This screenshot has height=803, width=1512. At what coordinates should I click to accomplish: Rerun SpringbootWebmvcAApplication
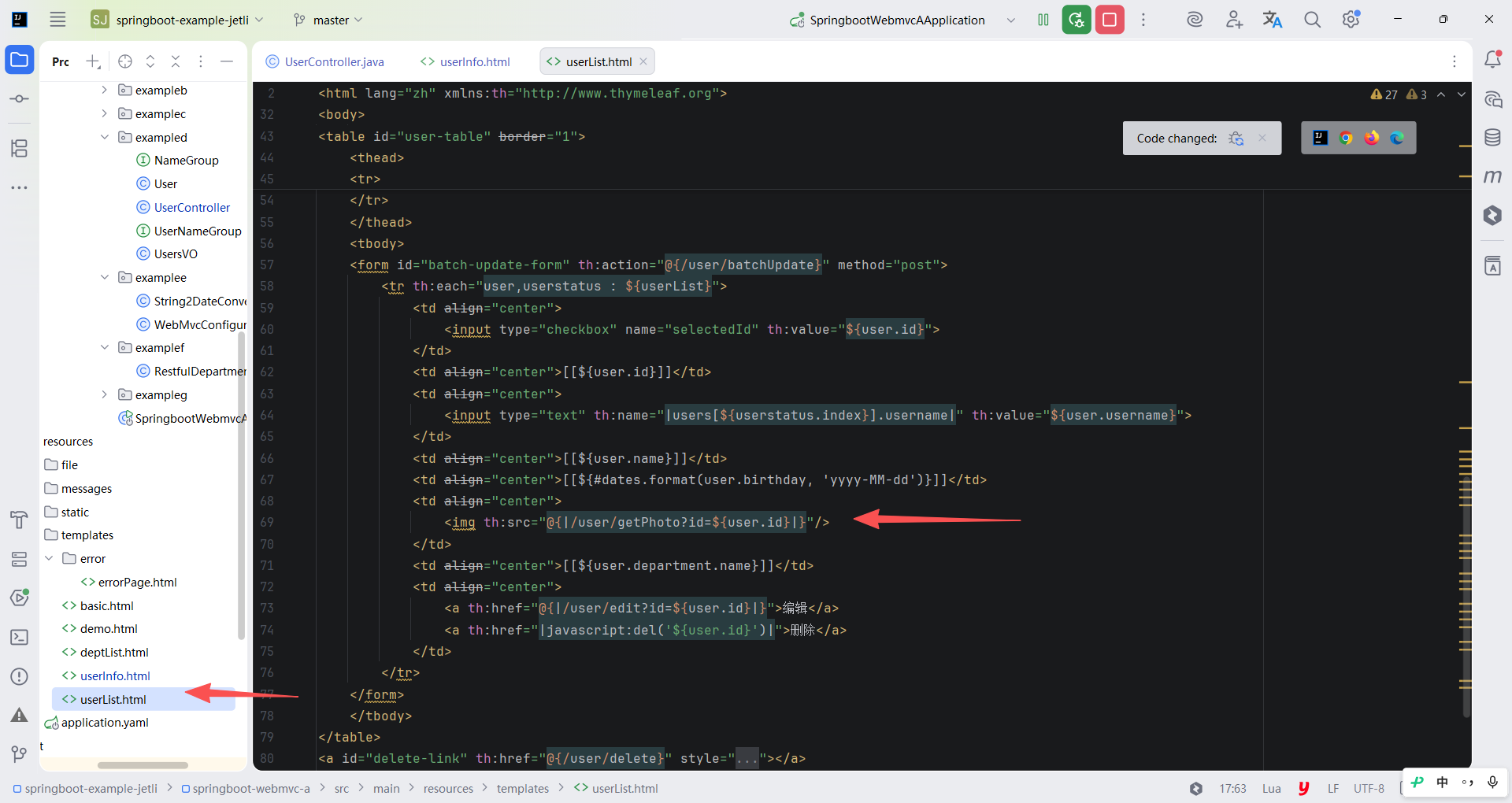[1077, 20]
